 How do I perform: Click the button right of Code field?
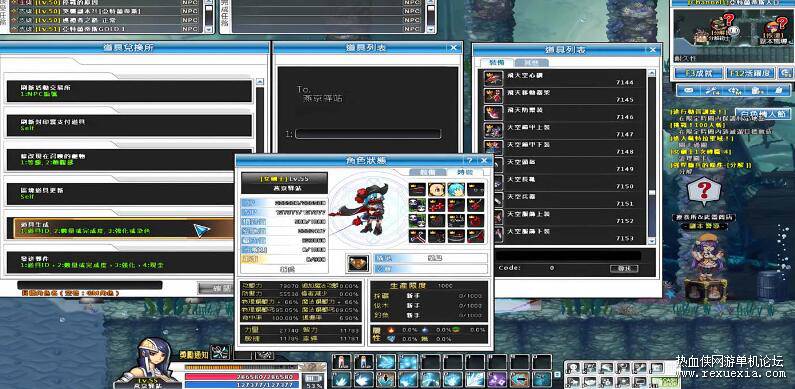click(624, 268)
